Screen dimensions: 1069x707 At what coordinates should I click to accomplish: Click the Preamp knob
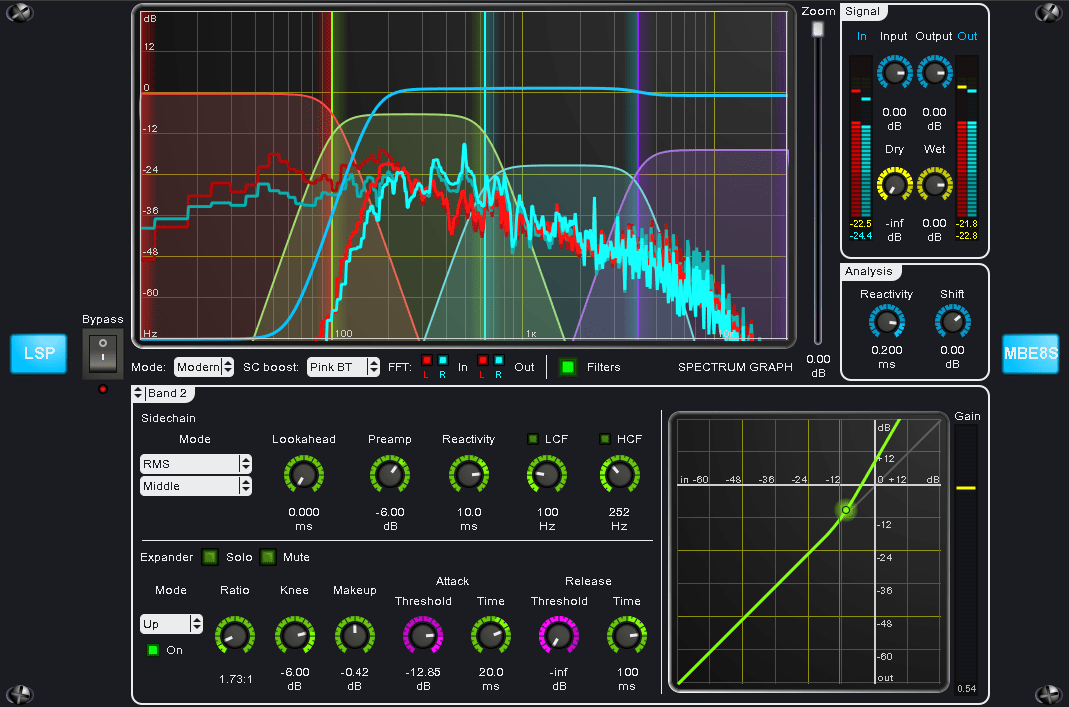pos(390,475)
